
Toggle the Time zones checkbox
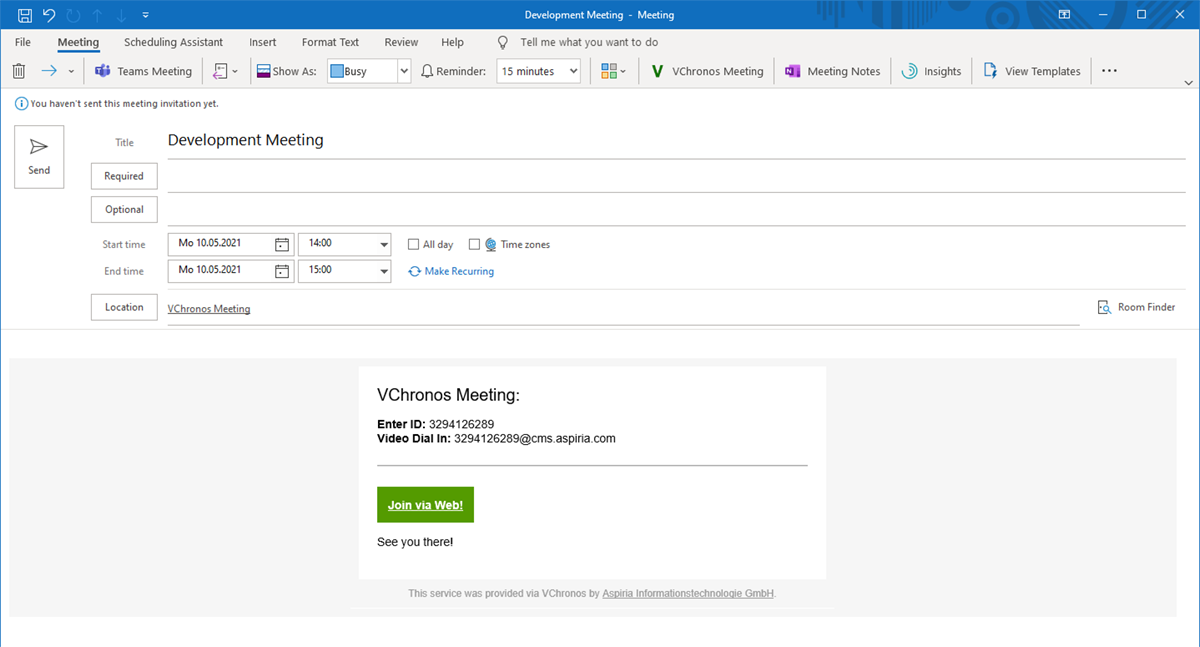pos(474,244)
